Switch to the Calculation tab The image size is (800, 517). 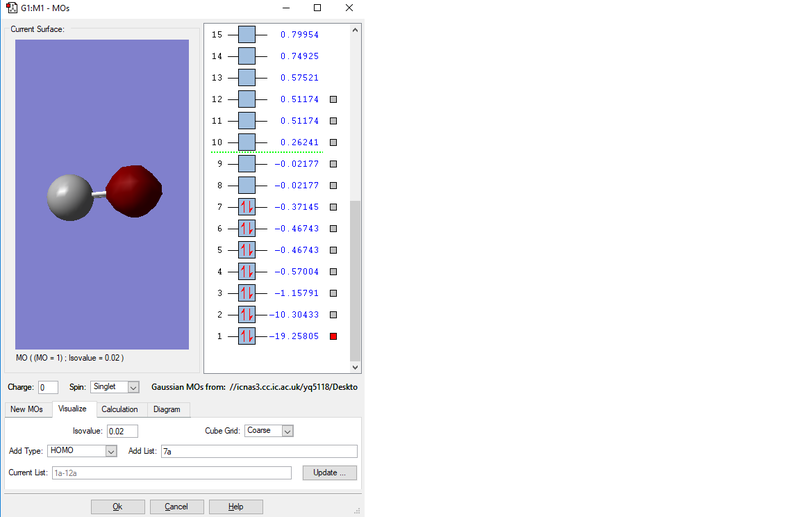click(x=119, y=409)
